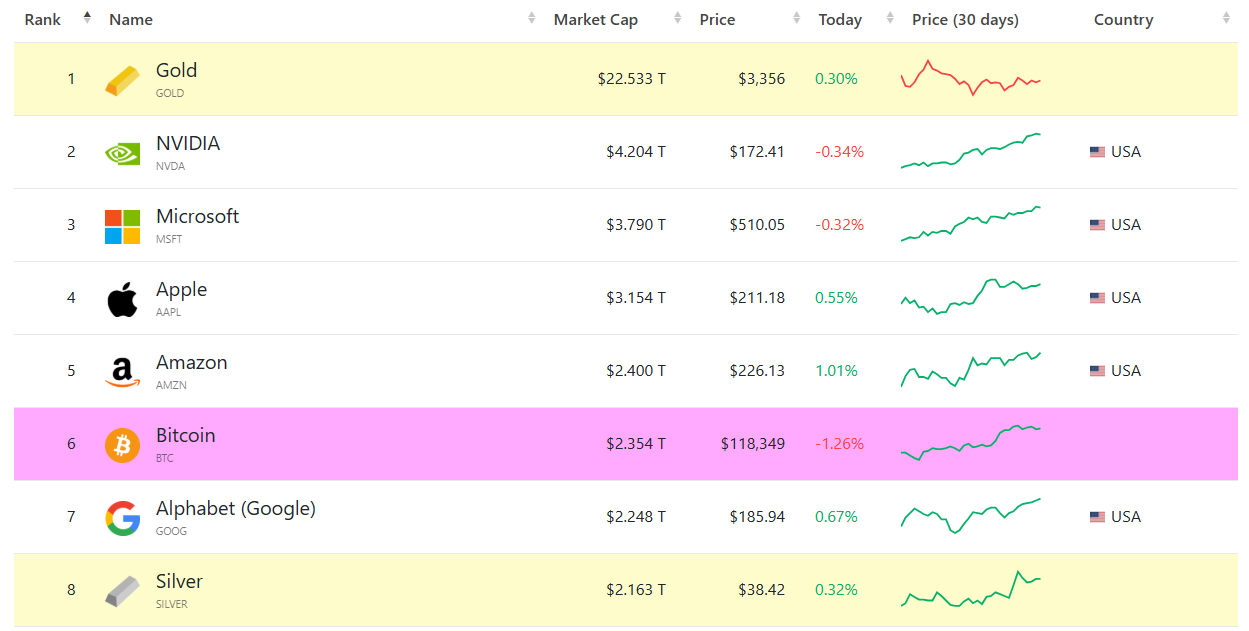This screenshot has height=631, width=1249.
Task: Click the Silver bar icon
Action: click(x=122, y=591)
